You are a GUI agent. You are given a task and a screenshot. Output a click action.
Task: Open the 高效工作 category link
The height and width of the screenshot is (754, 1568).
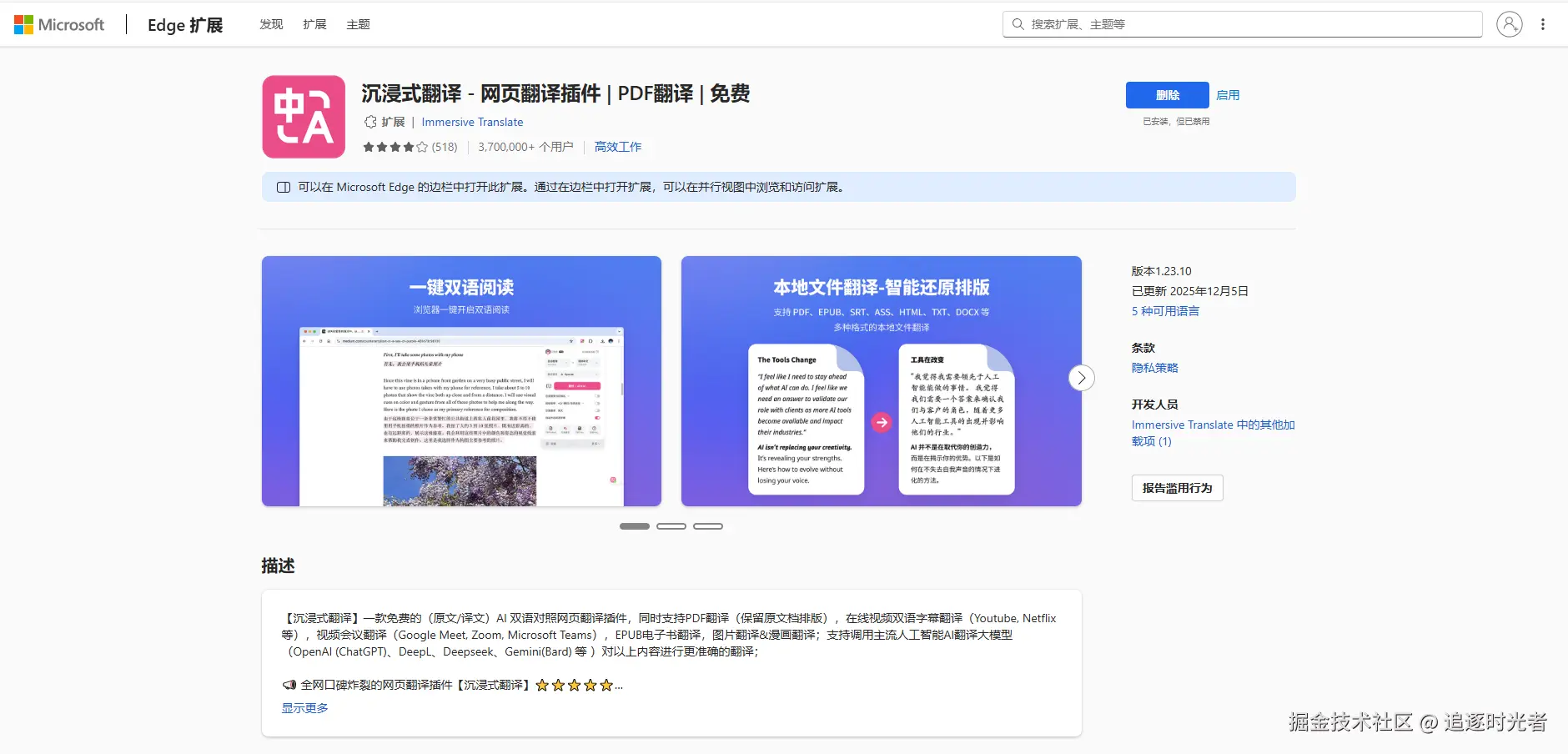coord(618,147)
